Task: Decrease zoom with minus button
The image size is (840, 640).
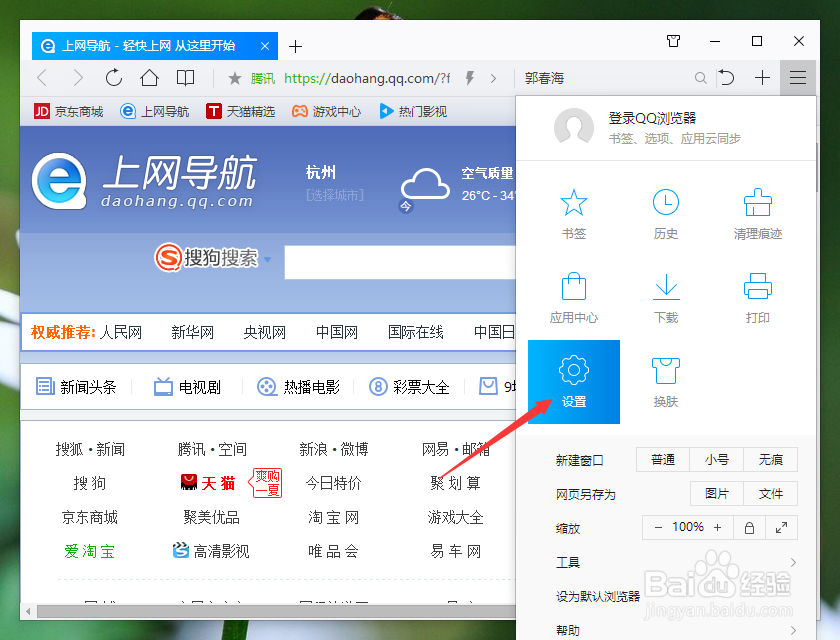Action: [658, 528]
